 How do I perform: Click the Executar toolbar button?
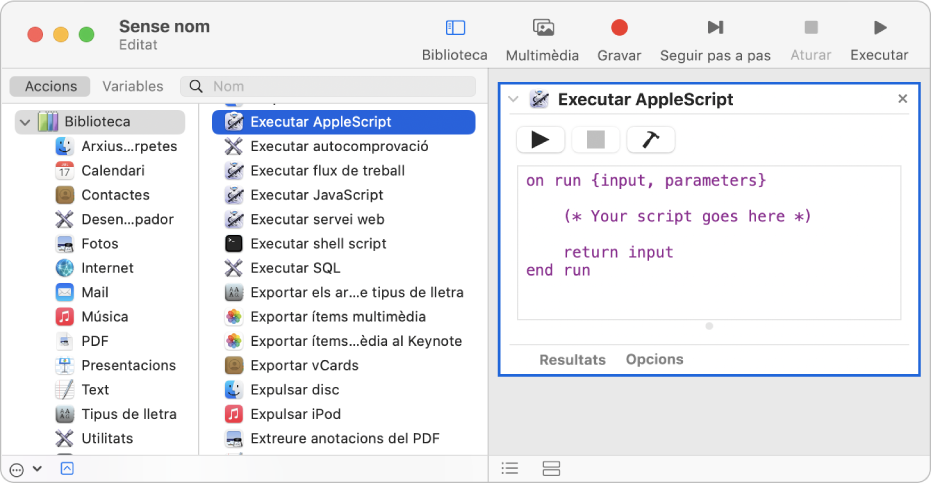[879, 29]
